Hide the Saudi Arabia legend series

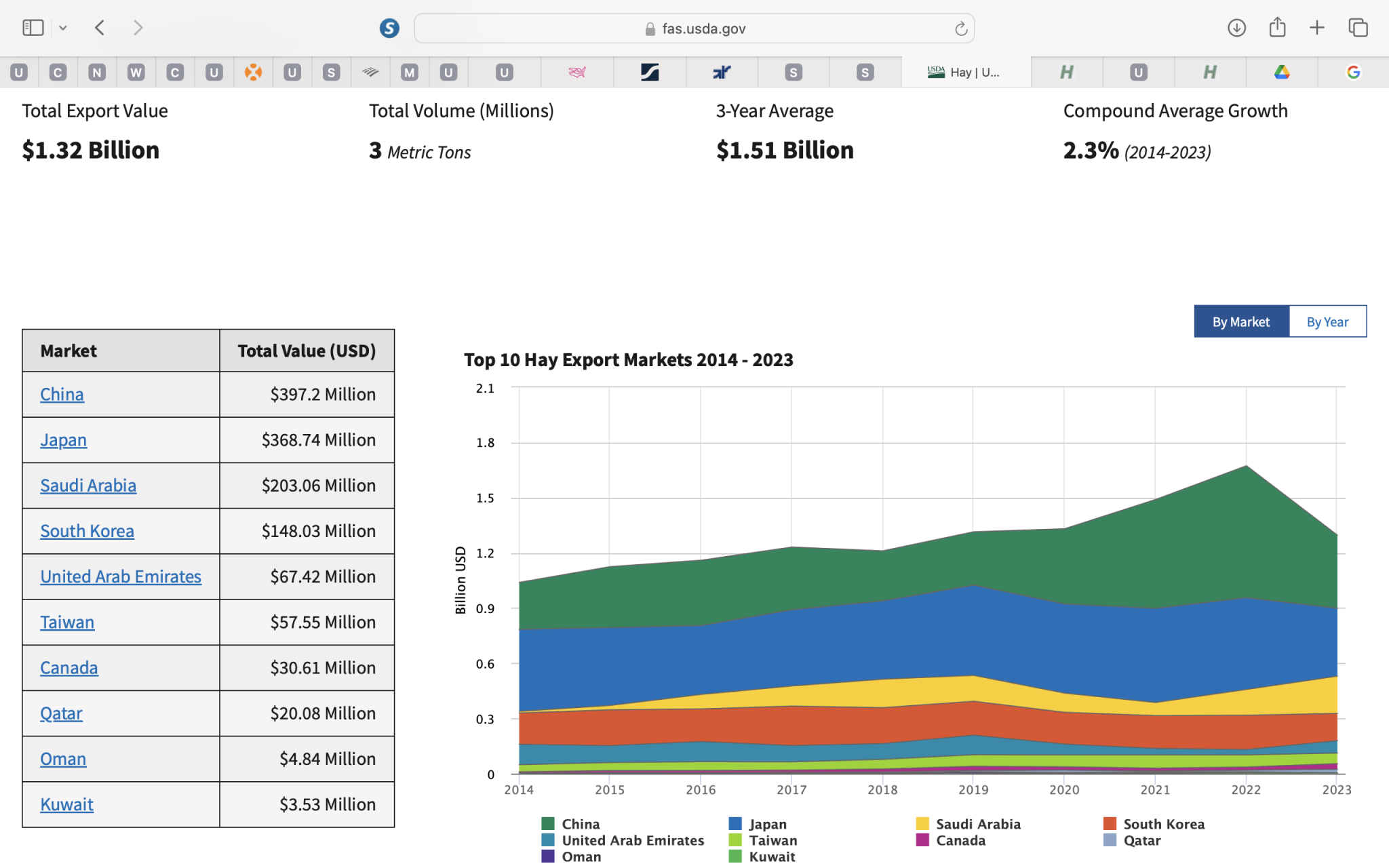977,824
